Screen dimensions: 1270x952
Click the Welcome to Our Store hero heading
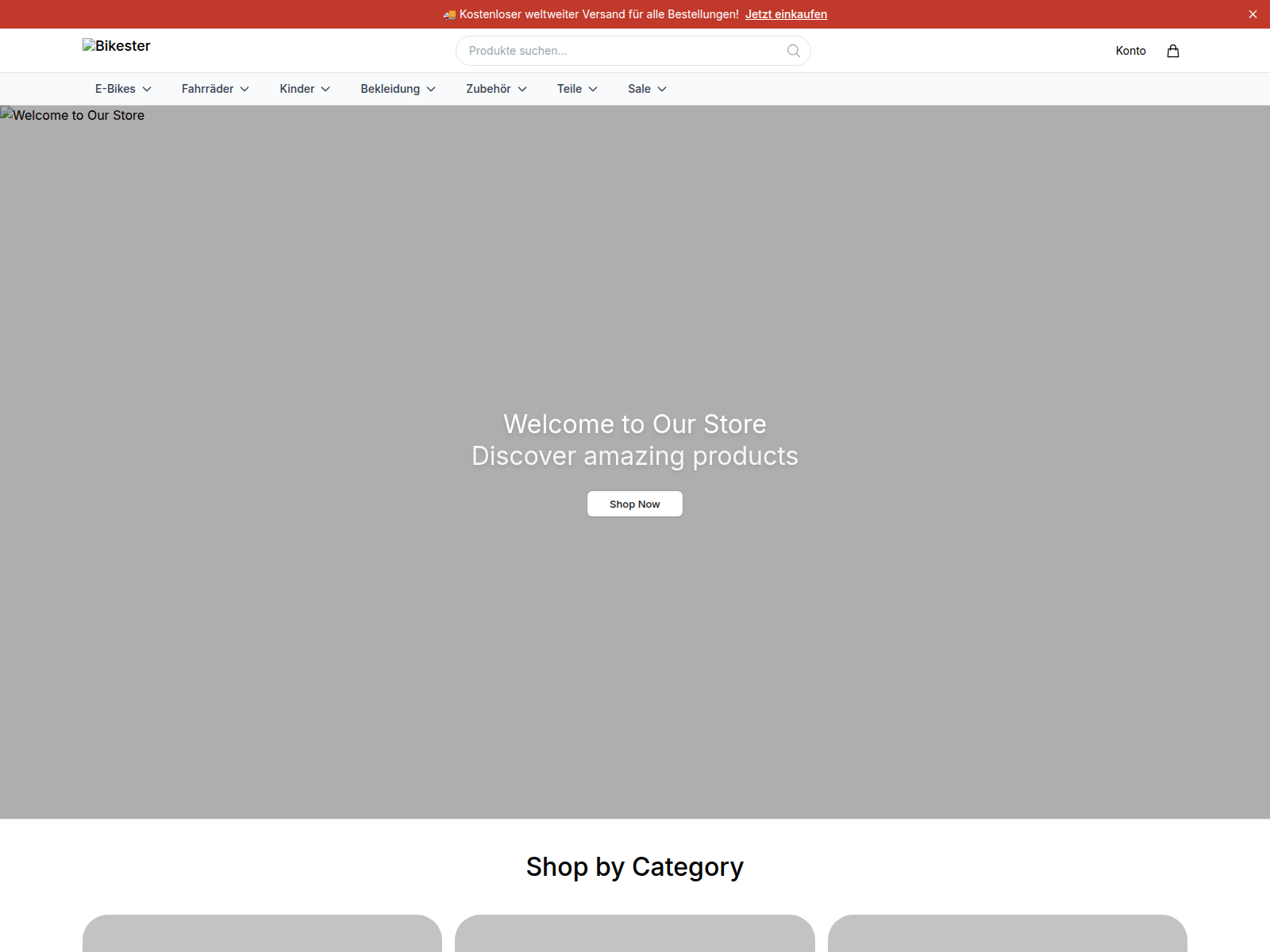click(x=635, y=424)
